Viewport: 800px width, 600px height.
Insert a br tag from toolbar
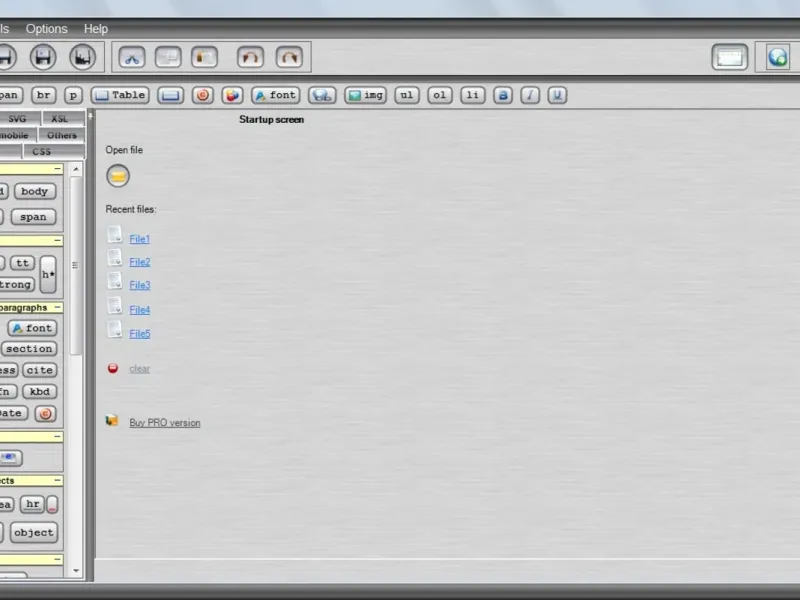coord(43,95)
